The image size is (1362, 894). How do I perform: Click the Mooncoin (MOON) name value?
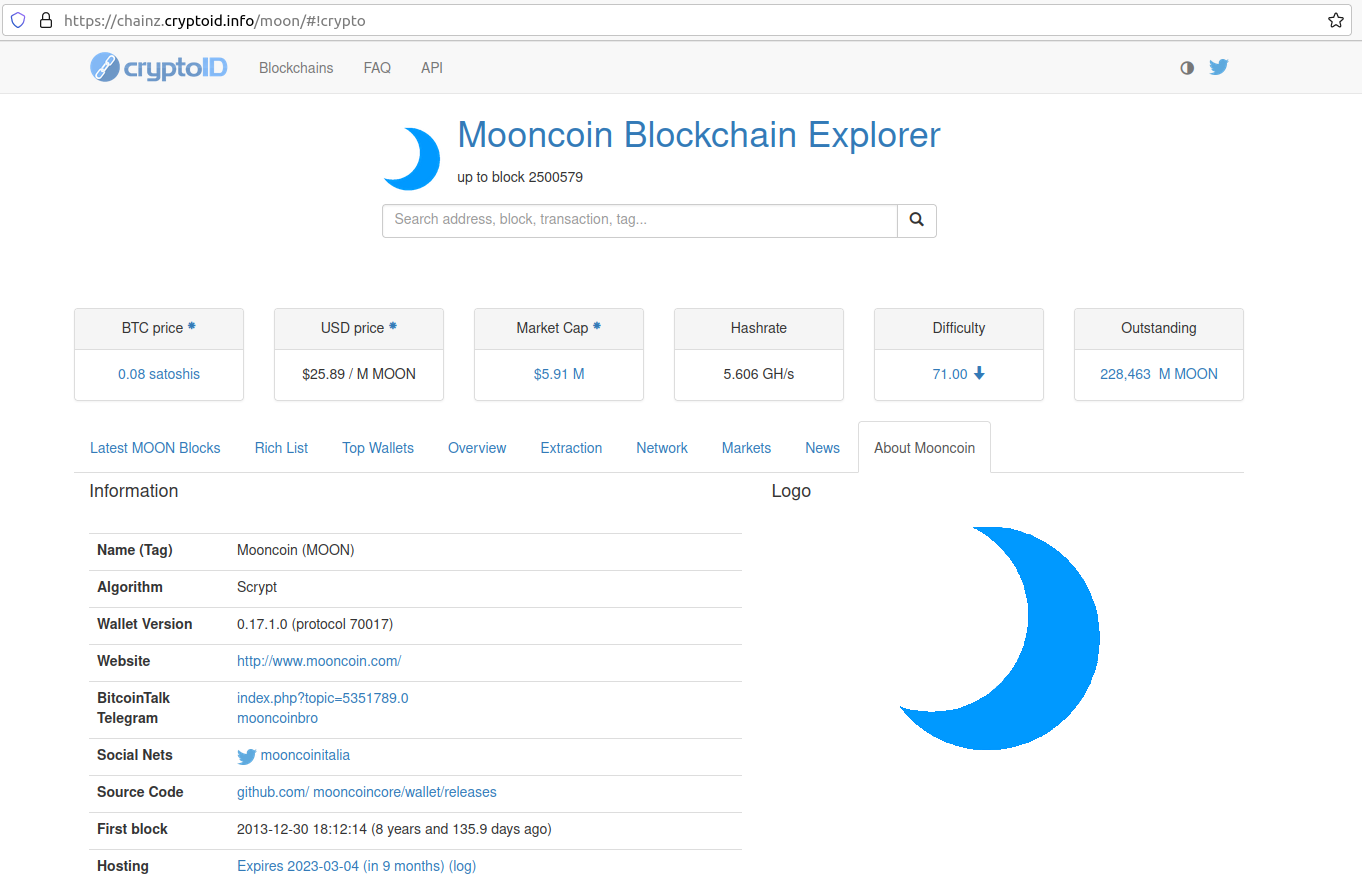pyautogui.click(x=296, y=550)
